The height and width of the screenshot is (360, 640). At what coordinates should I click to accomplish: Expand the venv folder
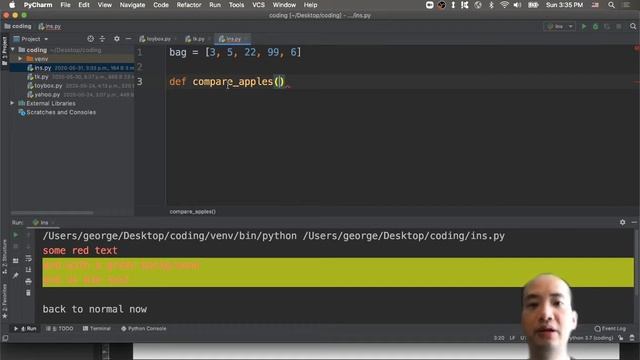pos(20,59)
